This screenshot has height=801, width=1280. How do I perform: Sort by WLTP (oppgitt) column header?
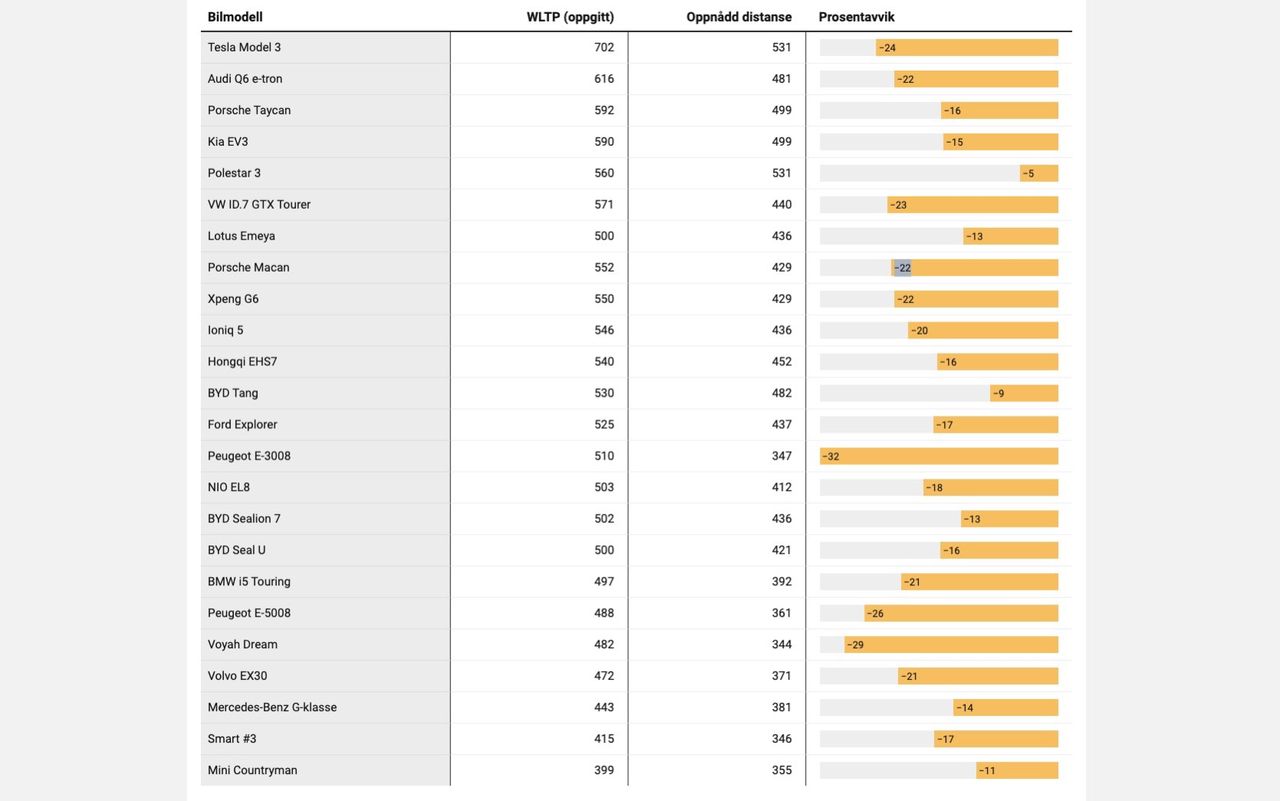coord(570,17)
